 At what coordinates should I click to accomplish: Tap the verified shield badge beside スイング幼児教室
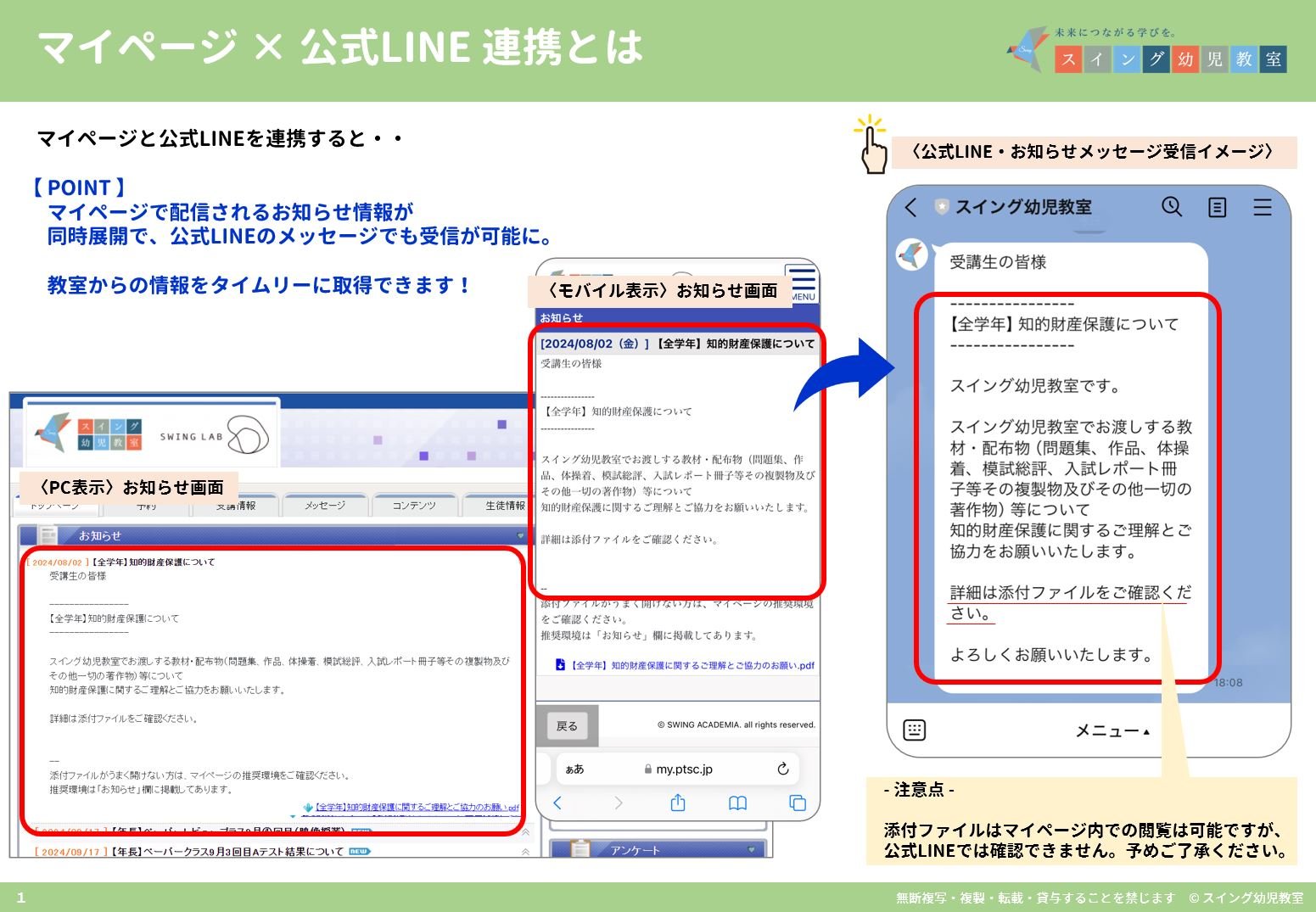click(x=941, y=206)
